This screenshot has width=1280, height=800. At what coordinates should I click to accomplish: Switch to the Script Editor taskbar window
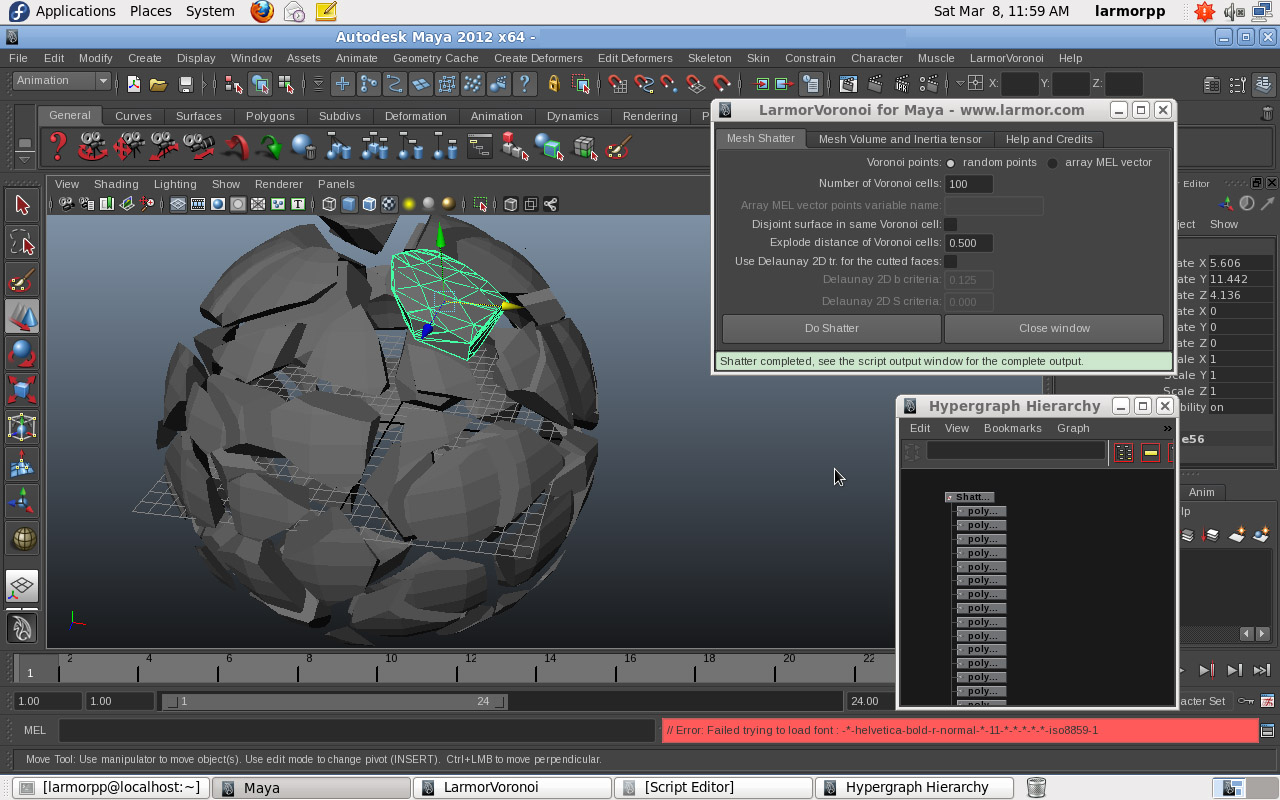[712, 788]
